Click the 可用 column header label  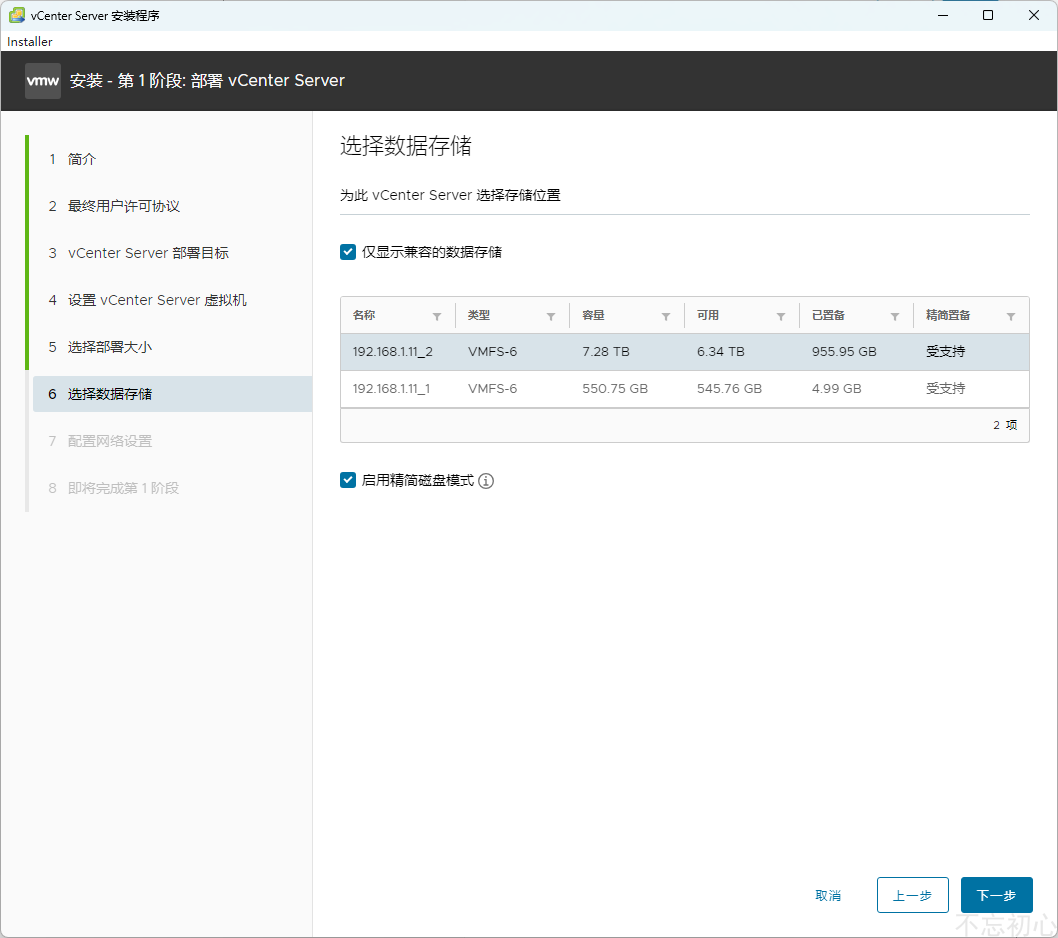708,315
